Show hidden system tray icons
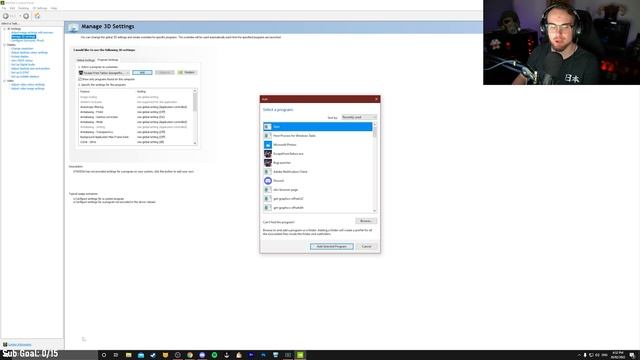640x360 pixels. point(579,355)
